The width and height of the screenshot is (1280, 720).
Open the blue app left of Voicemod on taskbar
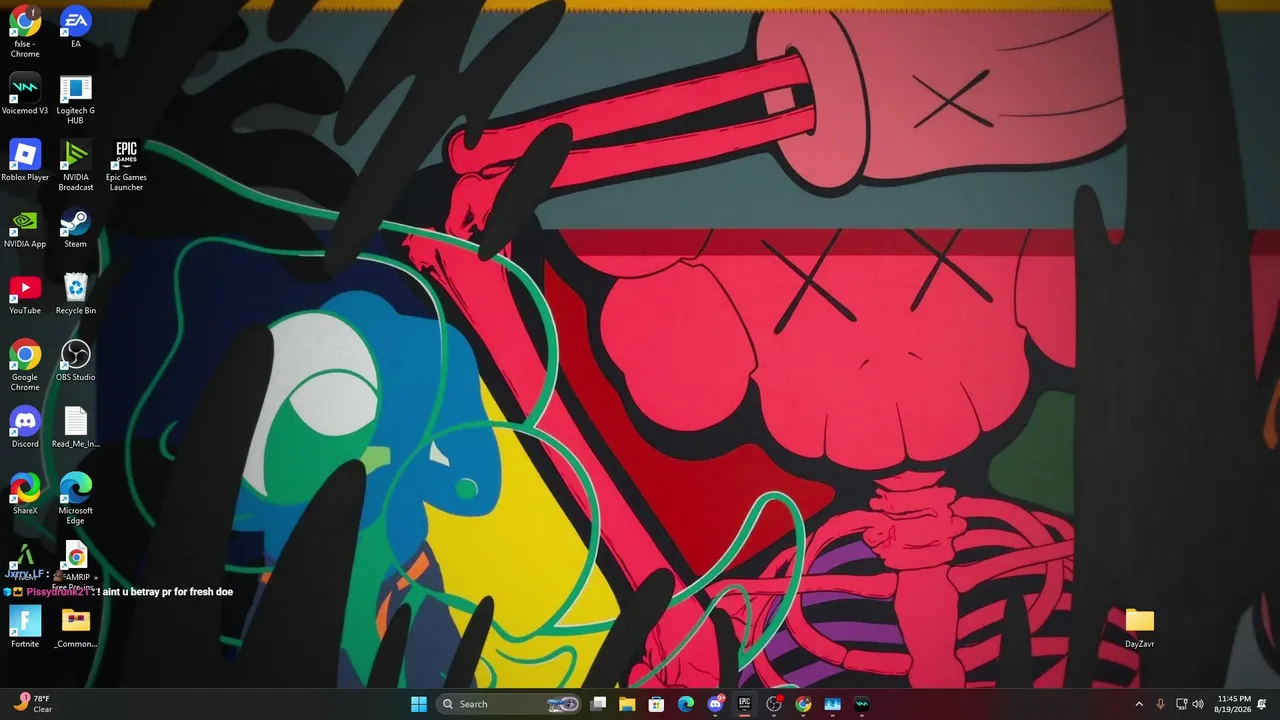832,704
